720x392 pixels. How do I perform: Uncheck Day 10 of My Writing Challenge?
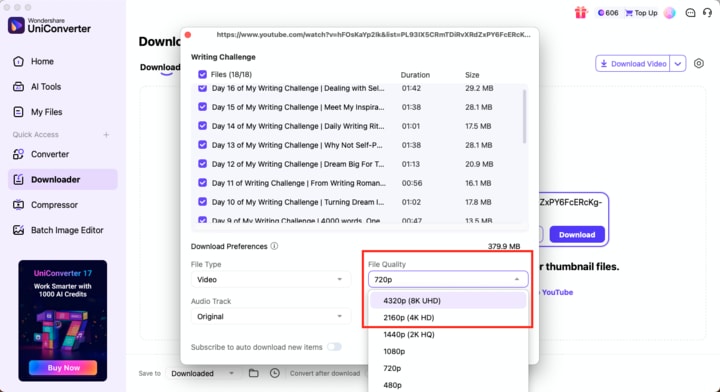(x=202, y=202)
